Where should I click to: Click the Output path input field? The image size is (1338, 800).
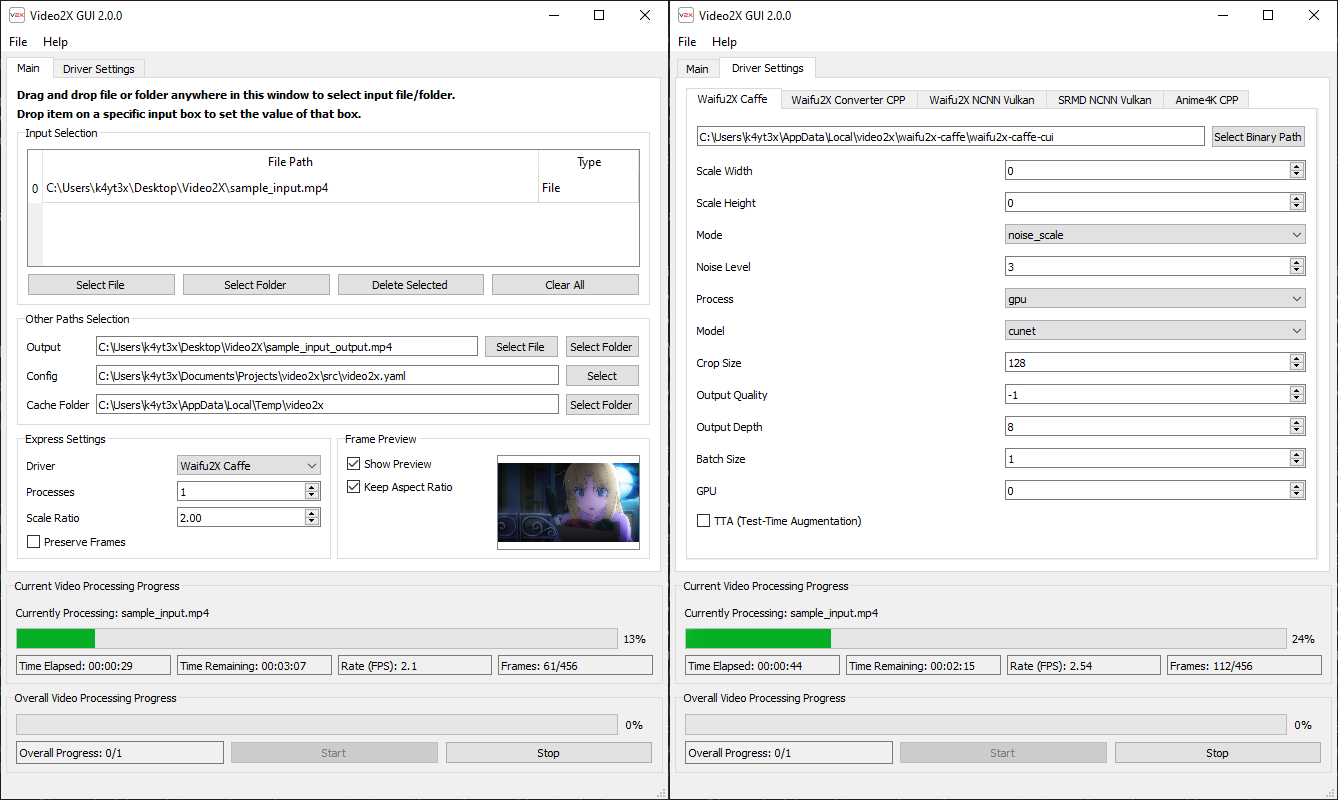(287, 347)
